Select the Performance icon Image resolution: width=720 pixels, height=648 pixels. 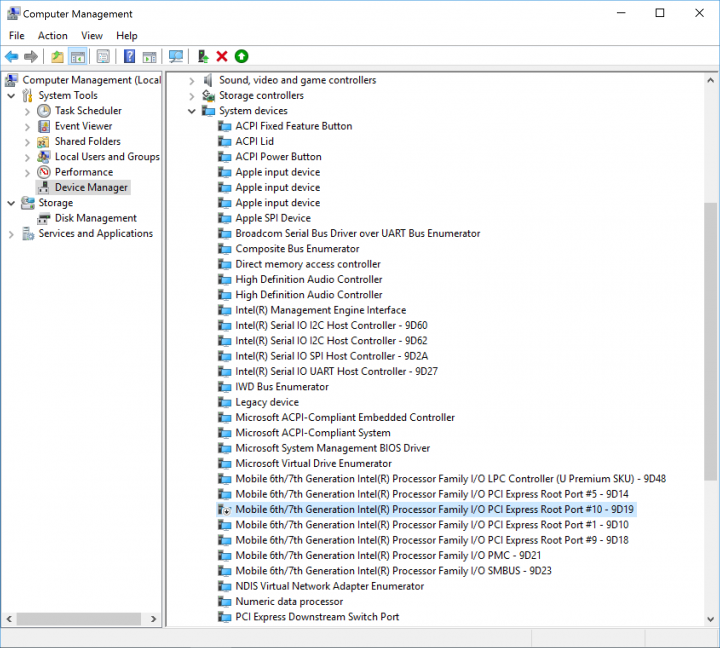[44, 172]
